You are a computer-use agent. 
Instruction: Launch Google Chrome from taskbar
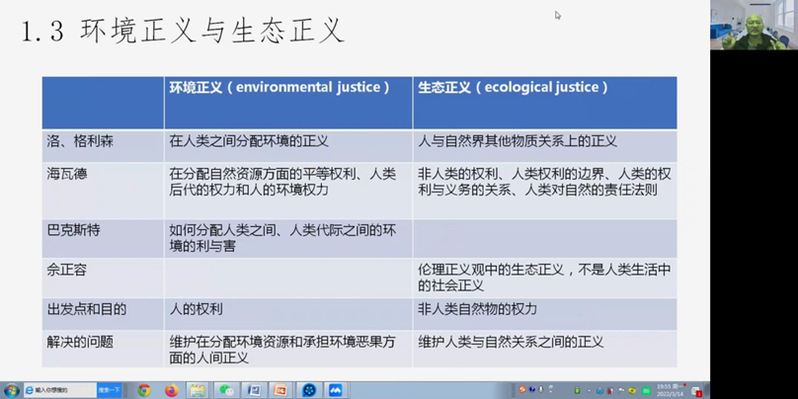click(144, 390)
